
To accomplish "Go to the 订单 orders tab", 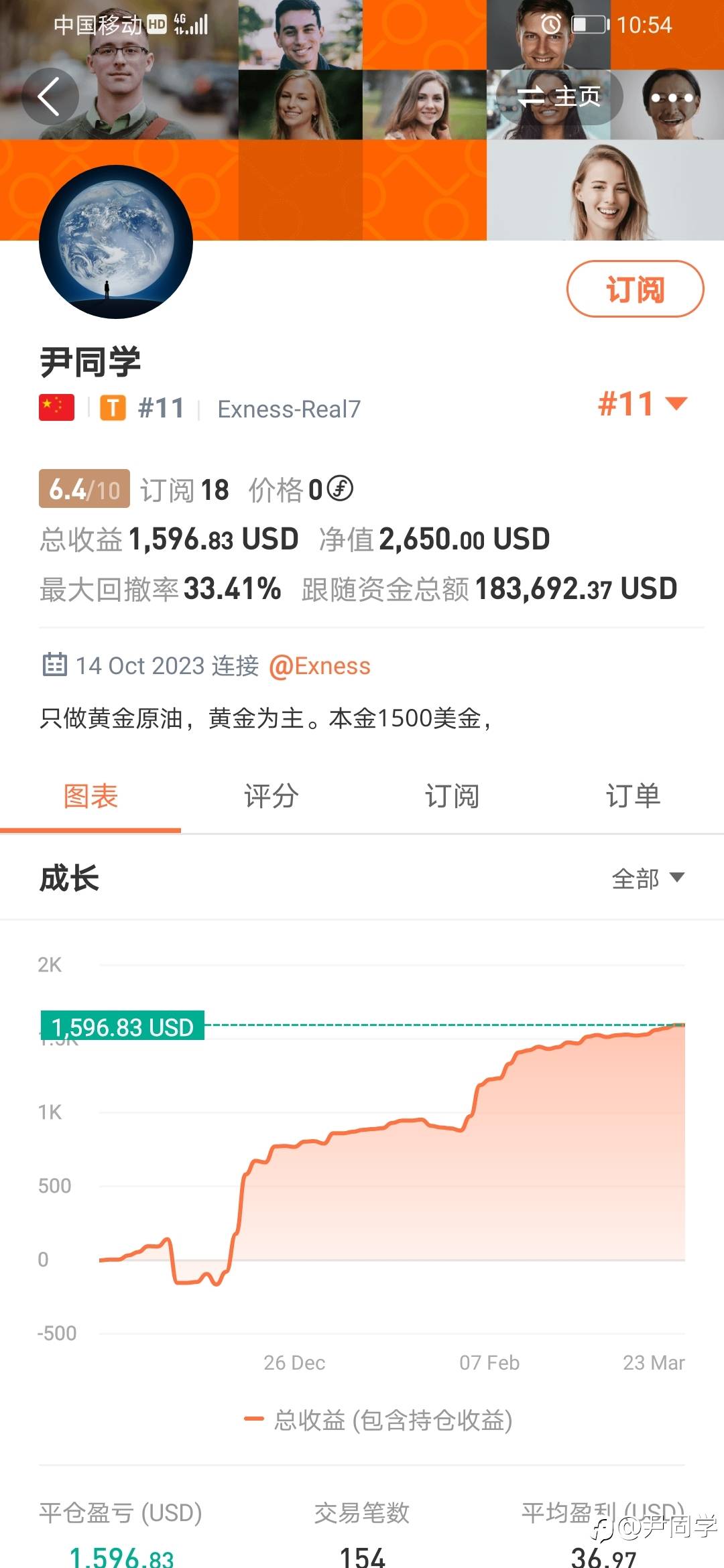I will click(x=633, y=796).
